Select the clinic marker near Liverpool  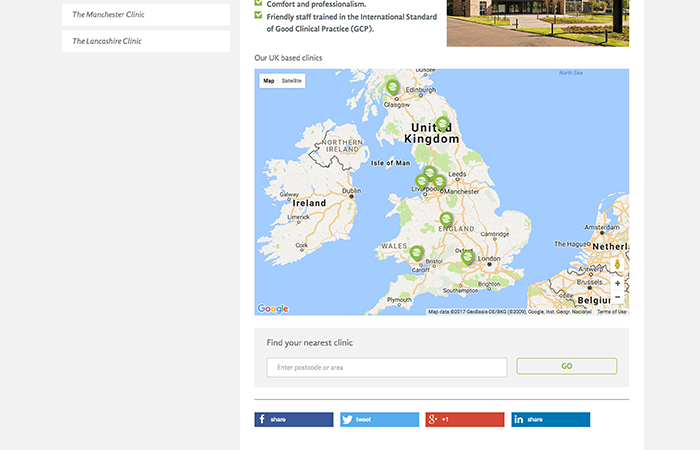(421, 182)
